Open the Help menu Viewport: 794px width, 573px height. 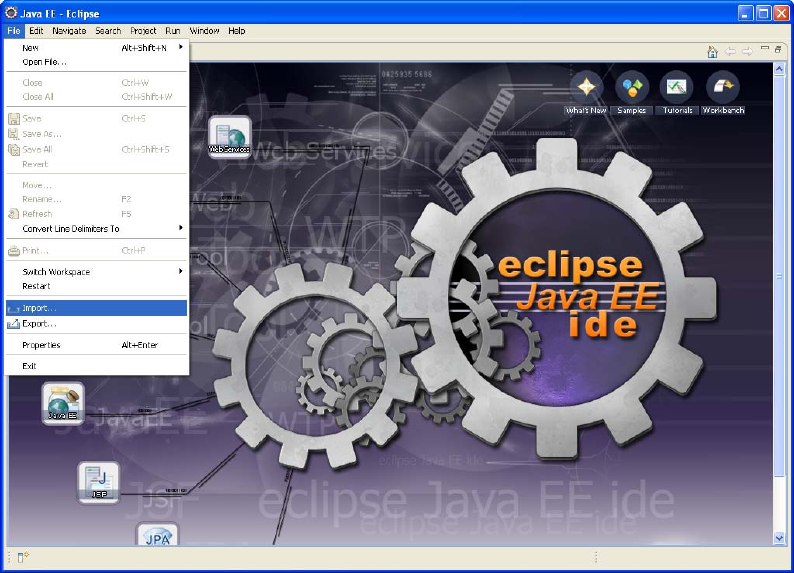pos(236,31)
